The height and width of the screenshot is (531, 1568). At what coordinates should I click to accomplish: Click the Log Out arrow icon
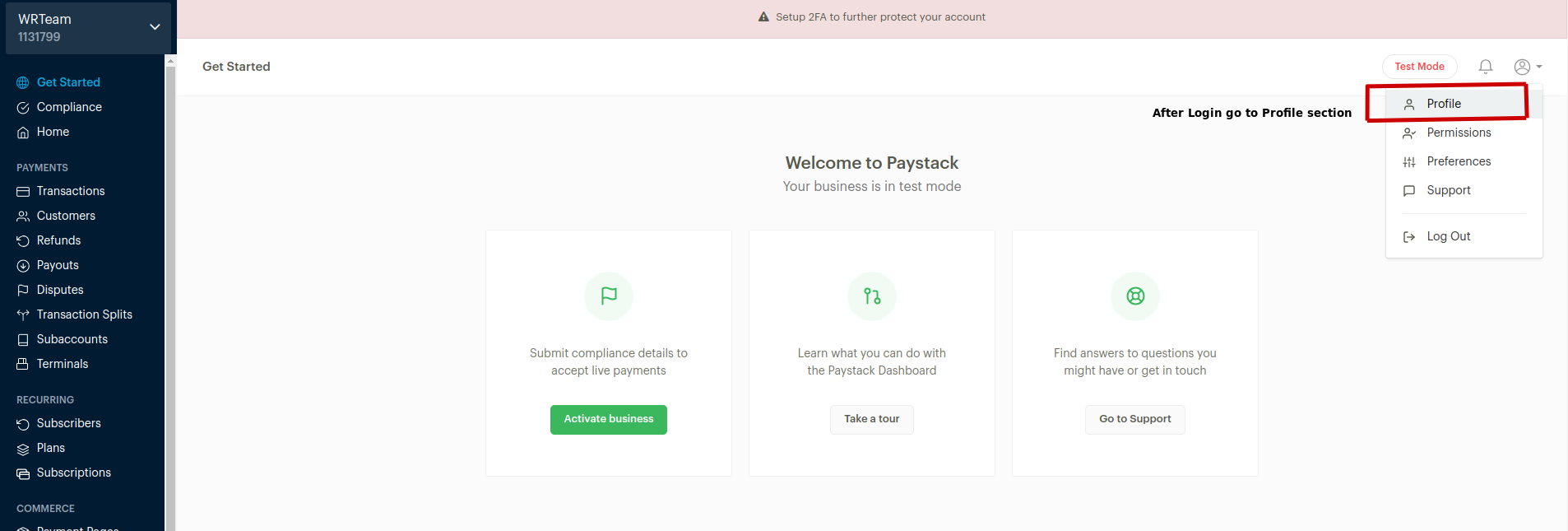[1409, 237]
